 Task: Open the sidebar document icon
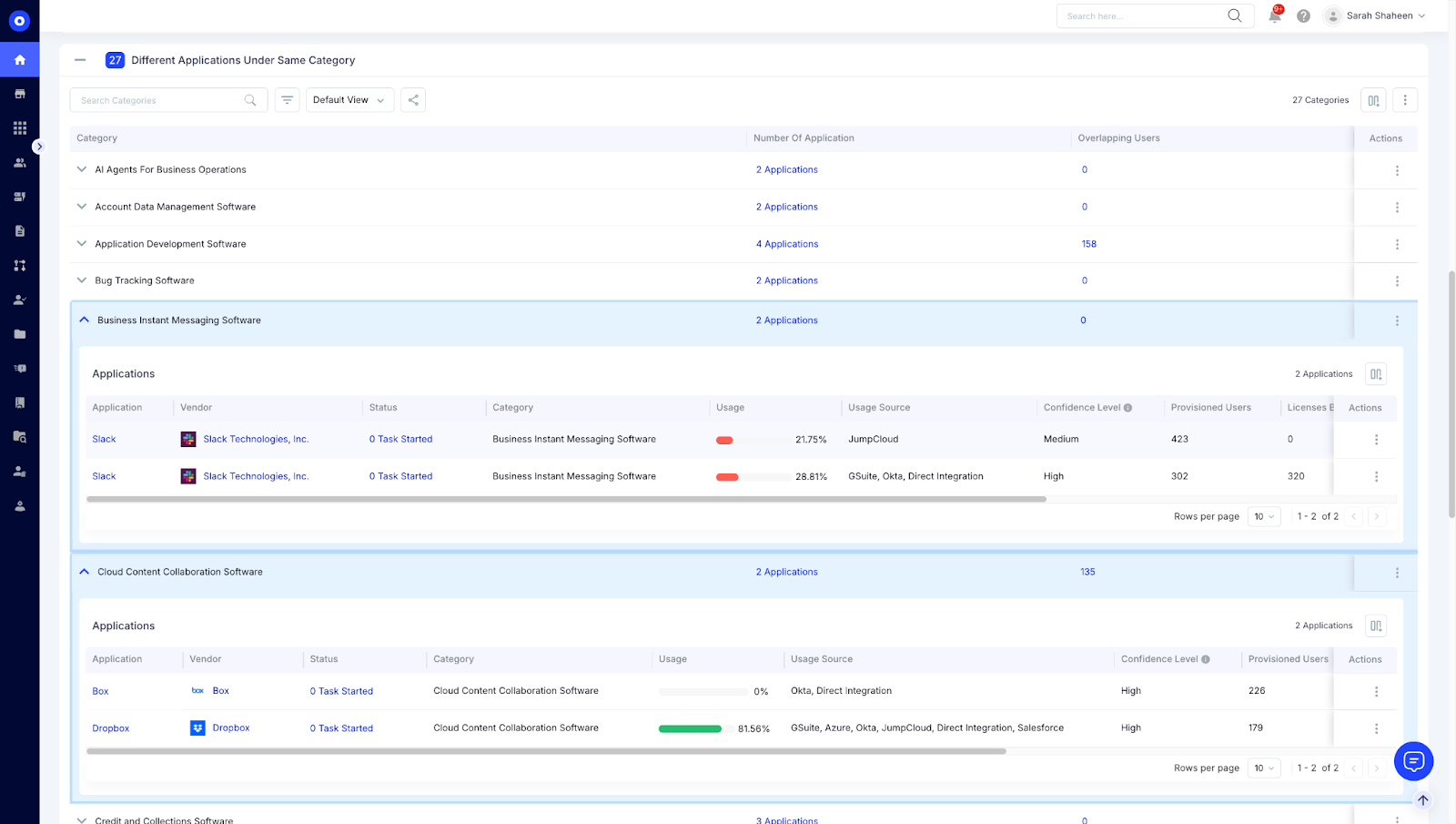pyautogui.click(x=19, y=231)
